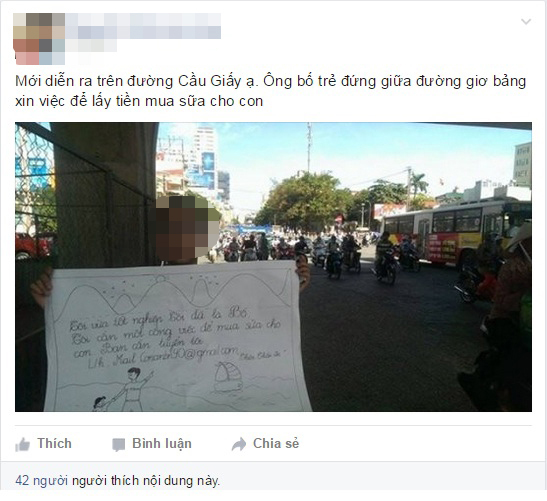Screen dimensions: 547x501
Task: Click the blurred timestamp below the poster name
Action: click(x=91, y=45)
